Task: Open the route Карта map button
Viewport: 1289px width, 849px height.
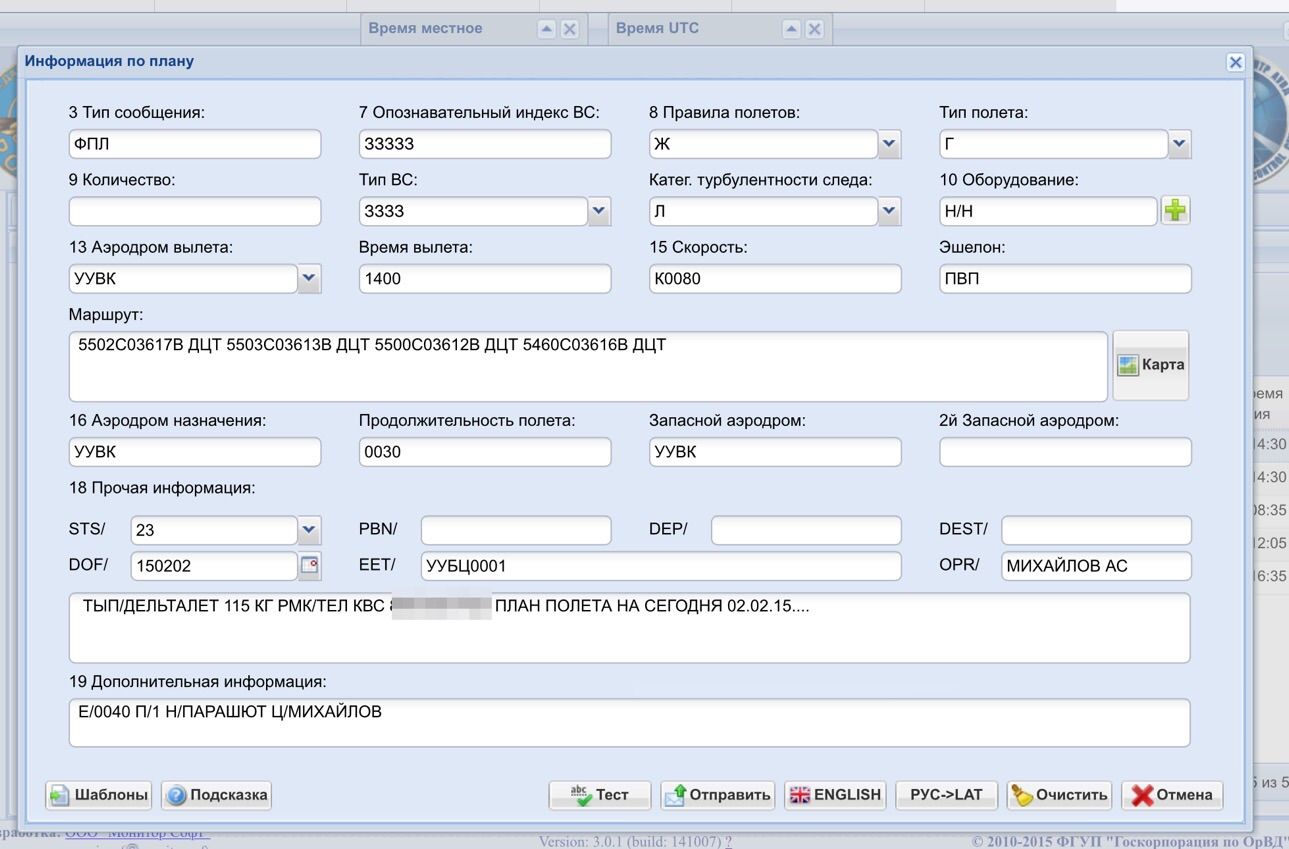Action: tap(1151, 365)
